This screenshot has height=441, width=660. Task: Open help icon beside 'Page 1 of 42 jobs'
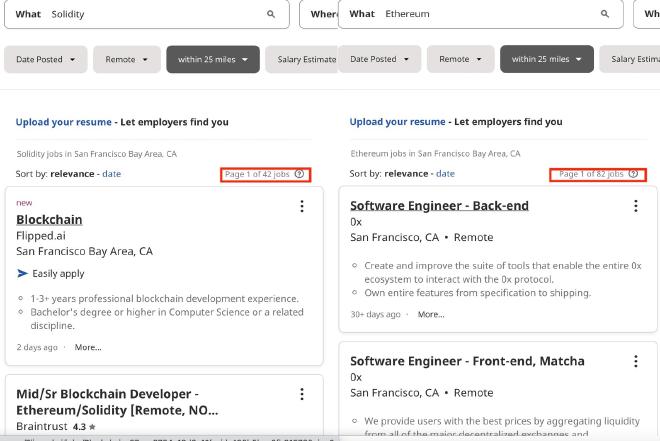pos(299,174)
